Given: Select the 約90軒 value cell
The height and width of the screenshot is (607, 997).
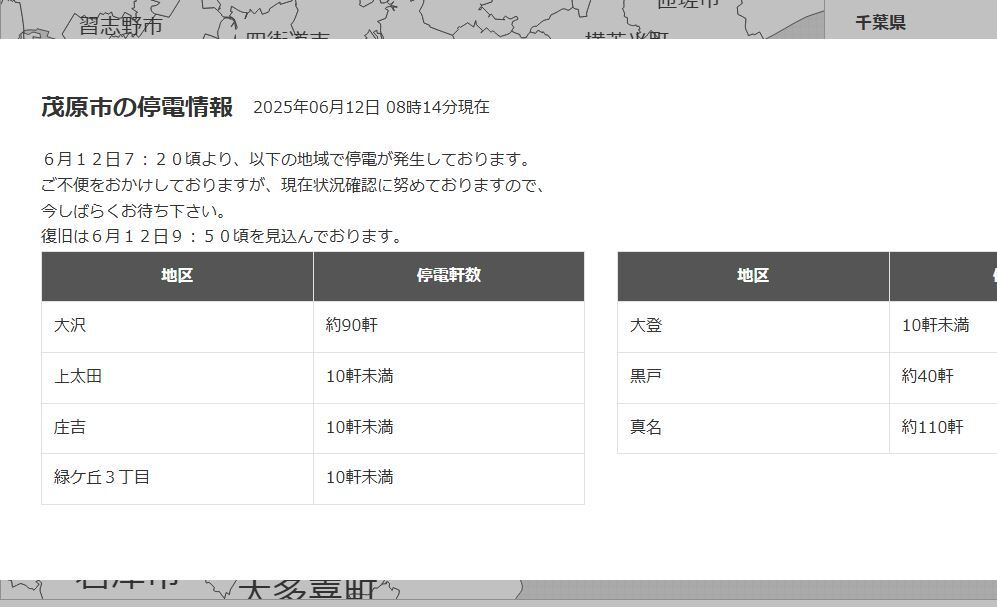Looking at the screenshot, I should [449, 326].
